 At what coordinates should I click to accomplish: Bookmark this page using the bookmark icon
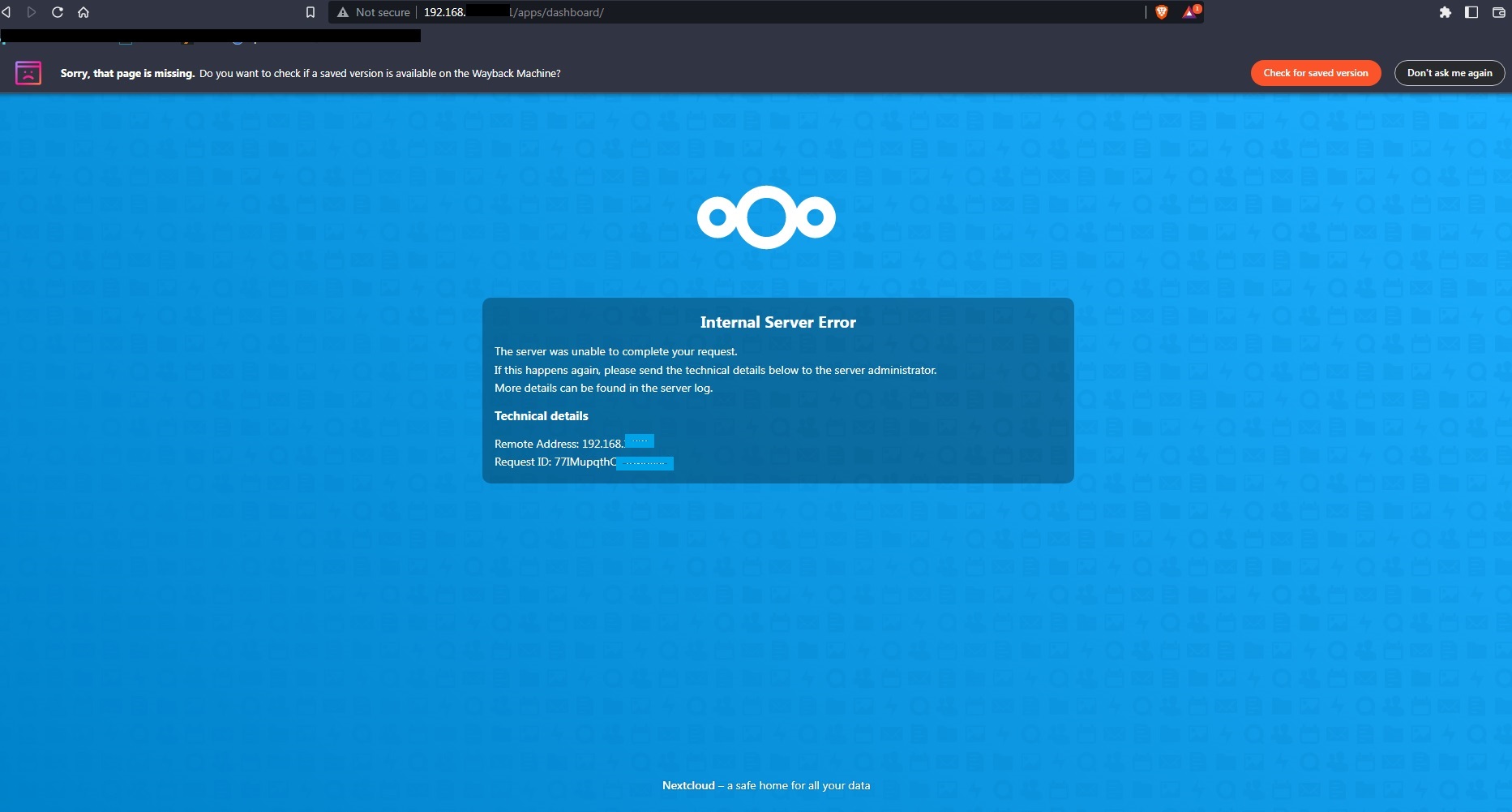pyautogui.click(x=311, y=12)
